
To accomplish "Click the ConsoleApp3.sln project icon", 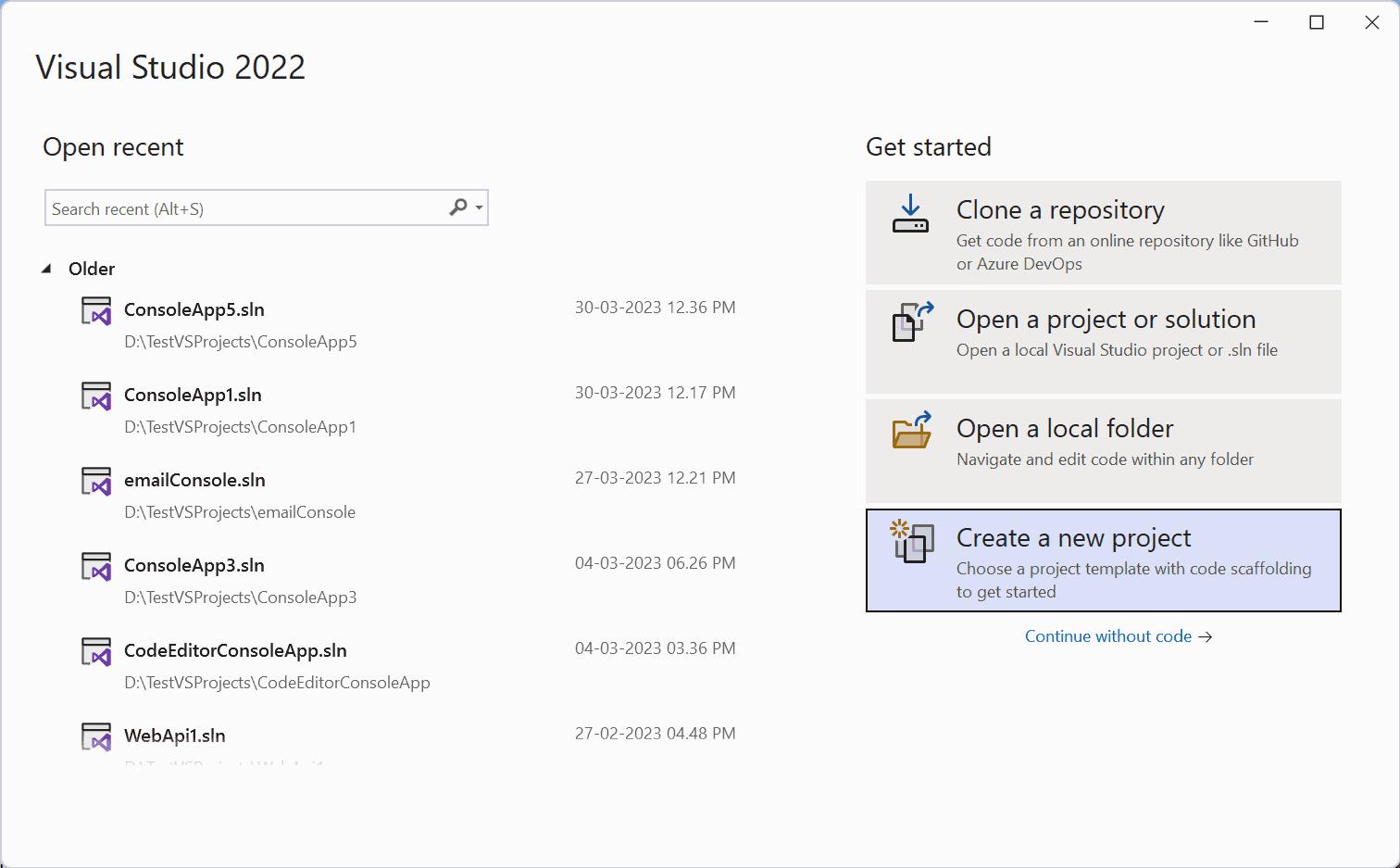I will [x=95, y=567].
